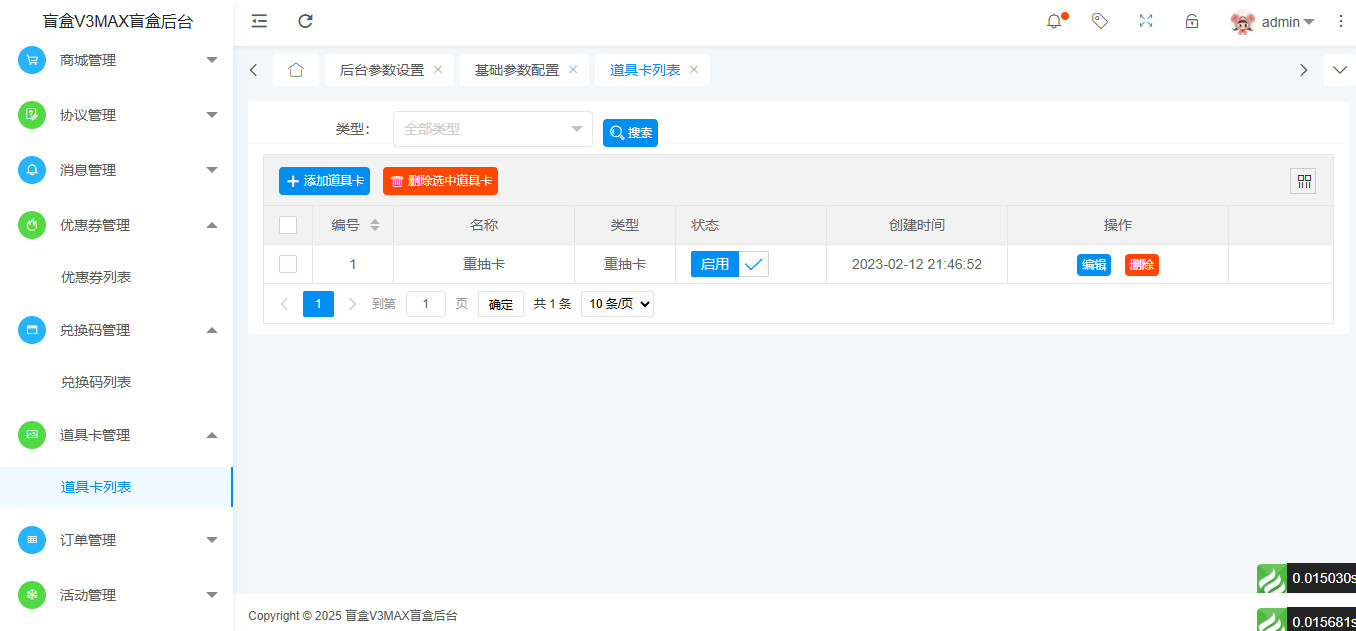Collapse the 兑换码管理 menu
The image size is (1356, 631).
(116, 330)
